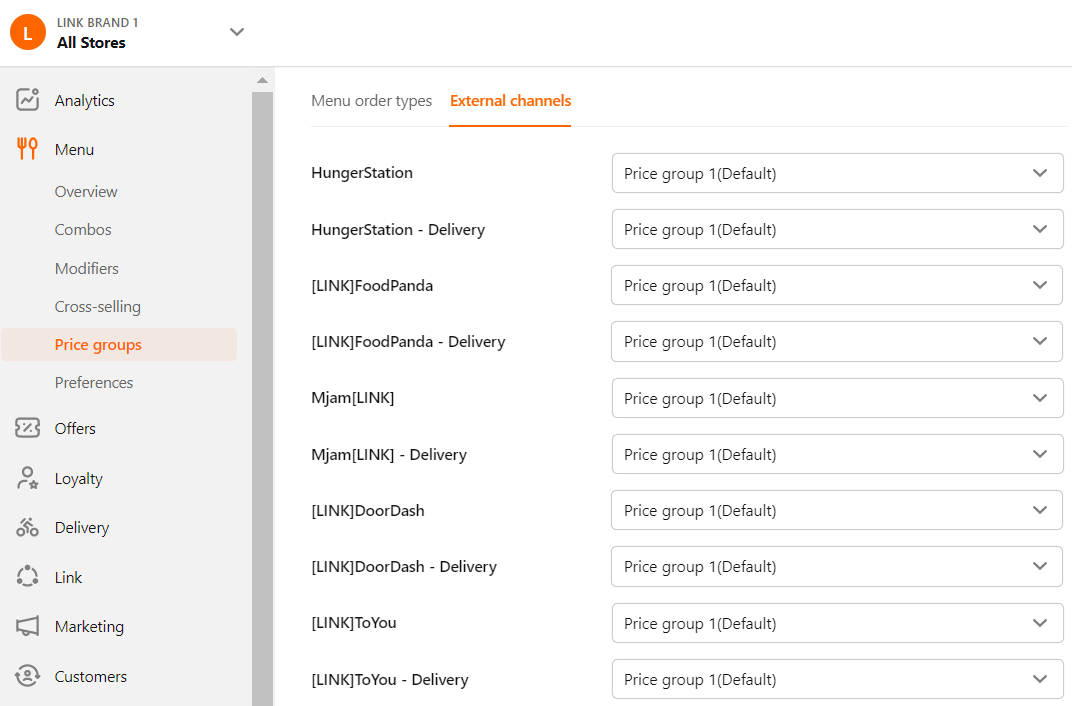1072x706 pixels.
Task: Click the HungerStation channel label
Action: tap(362, 173)
